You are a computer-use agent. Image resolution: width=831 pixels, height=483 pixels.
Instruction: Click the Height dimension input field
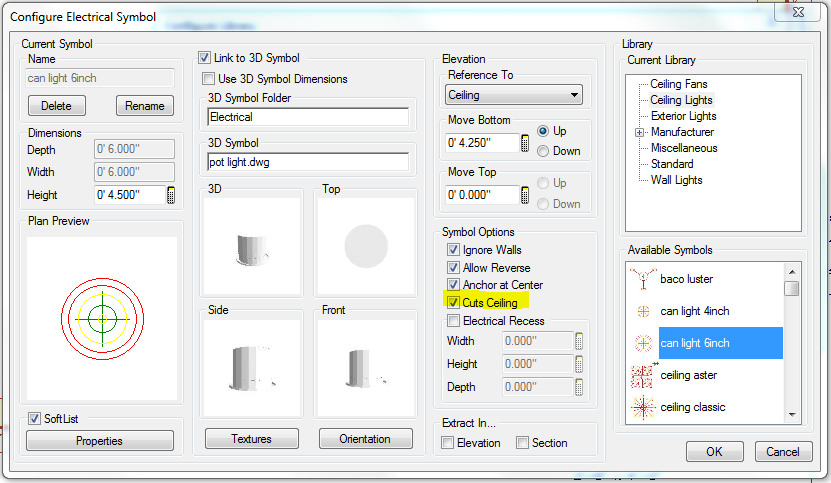[130, 195]
